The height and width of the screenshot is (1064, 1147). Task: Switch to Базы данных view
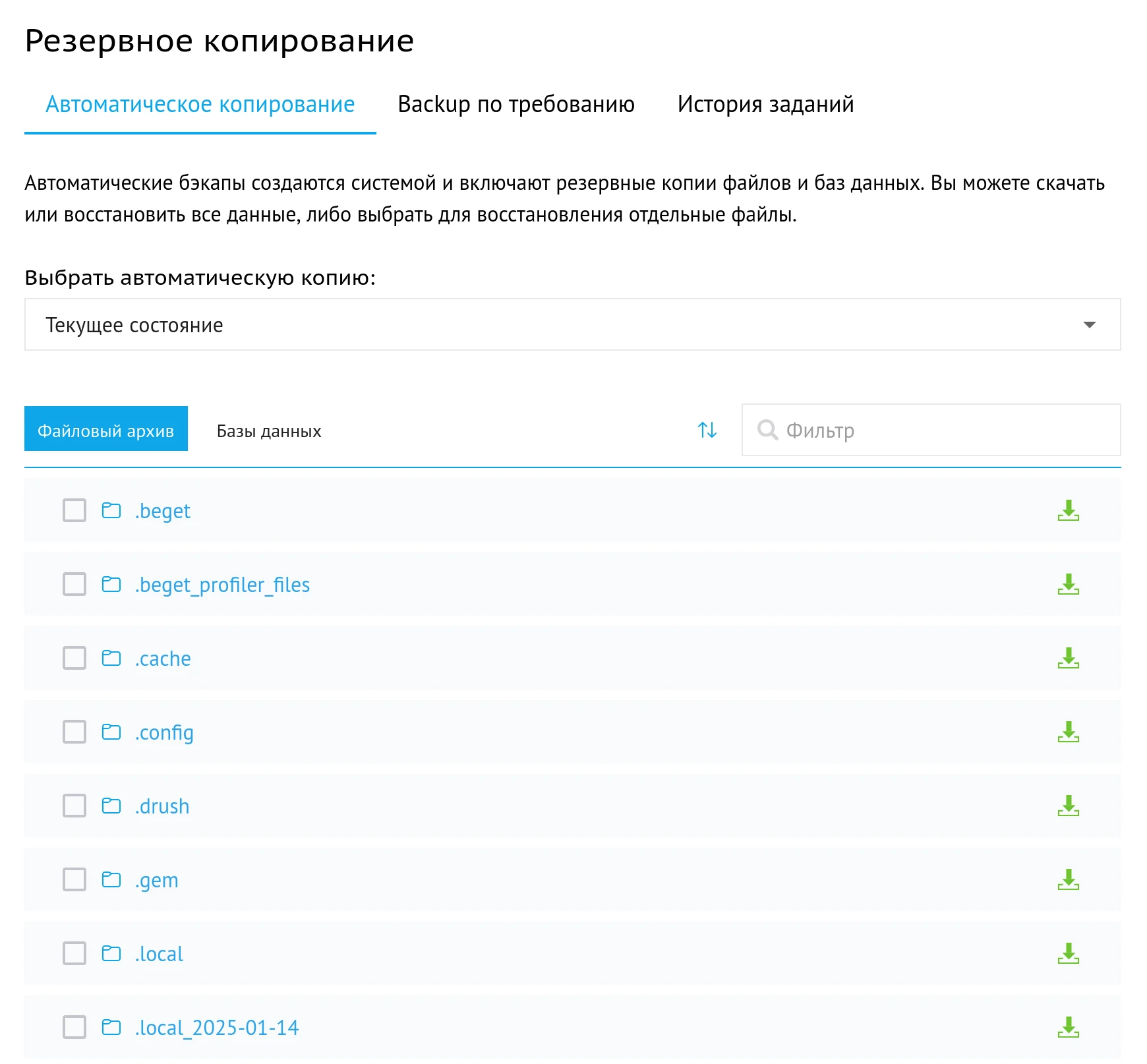pyautogui.click(x=268, y=430)
